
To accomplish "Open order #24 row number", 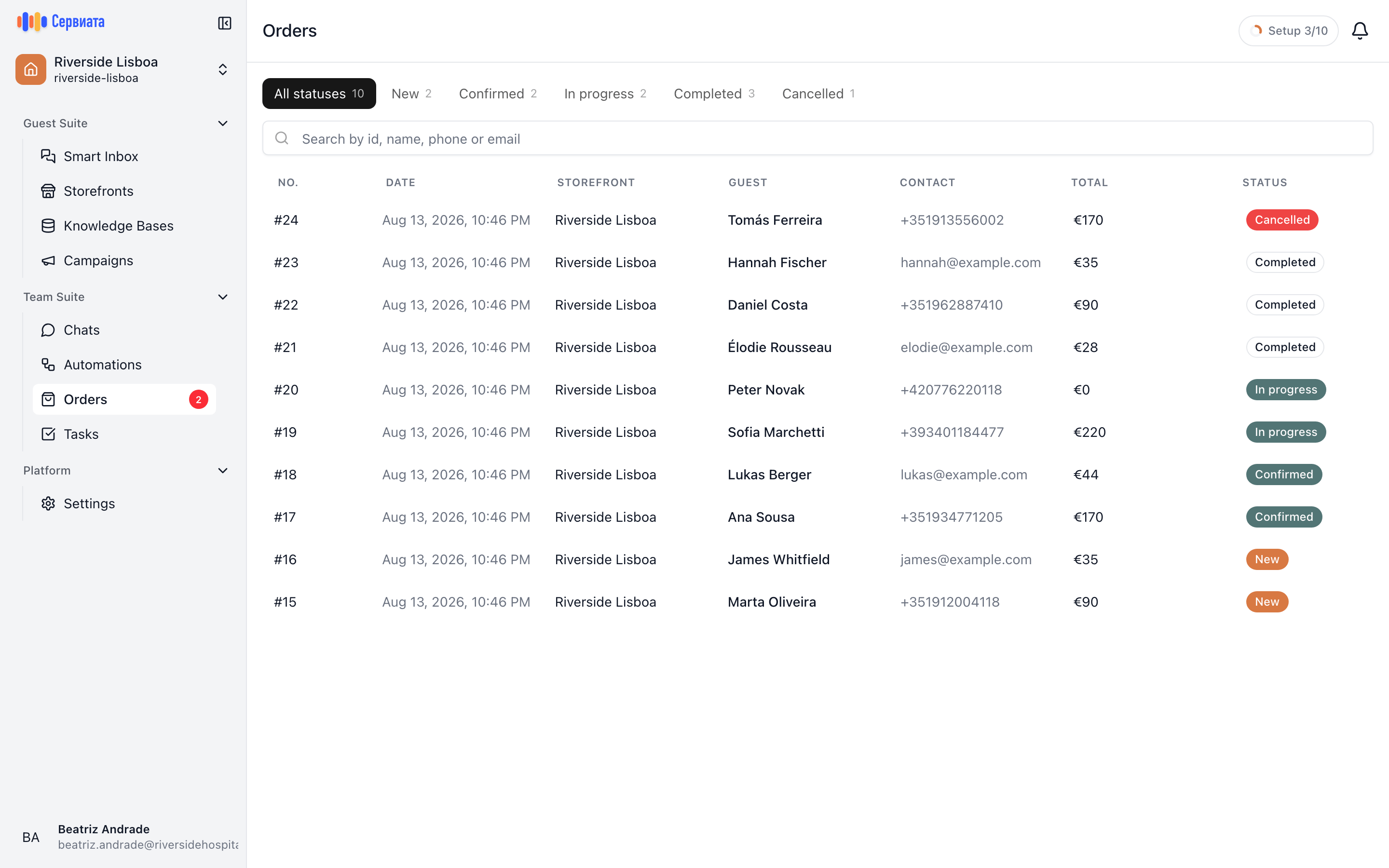I will pos(286,220).
